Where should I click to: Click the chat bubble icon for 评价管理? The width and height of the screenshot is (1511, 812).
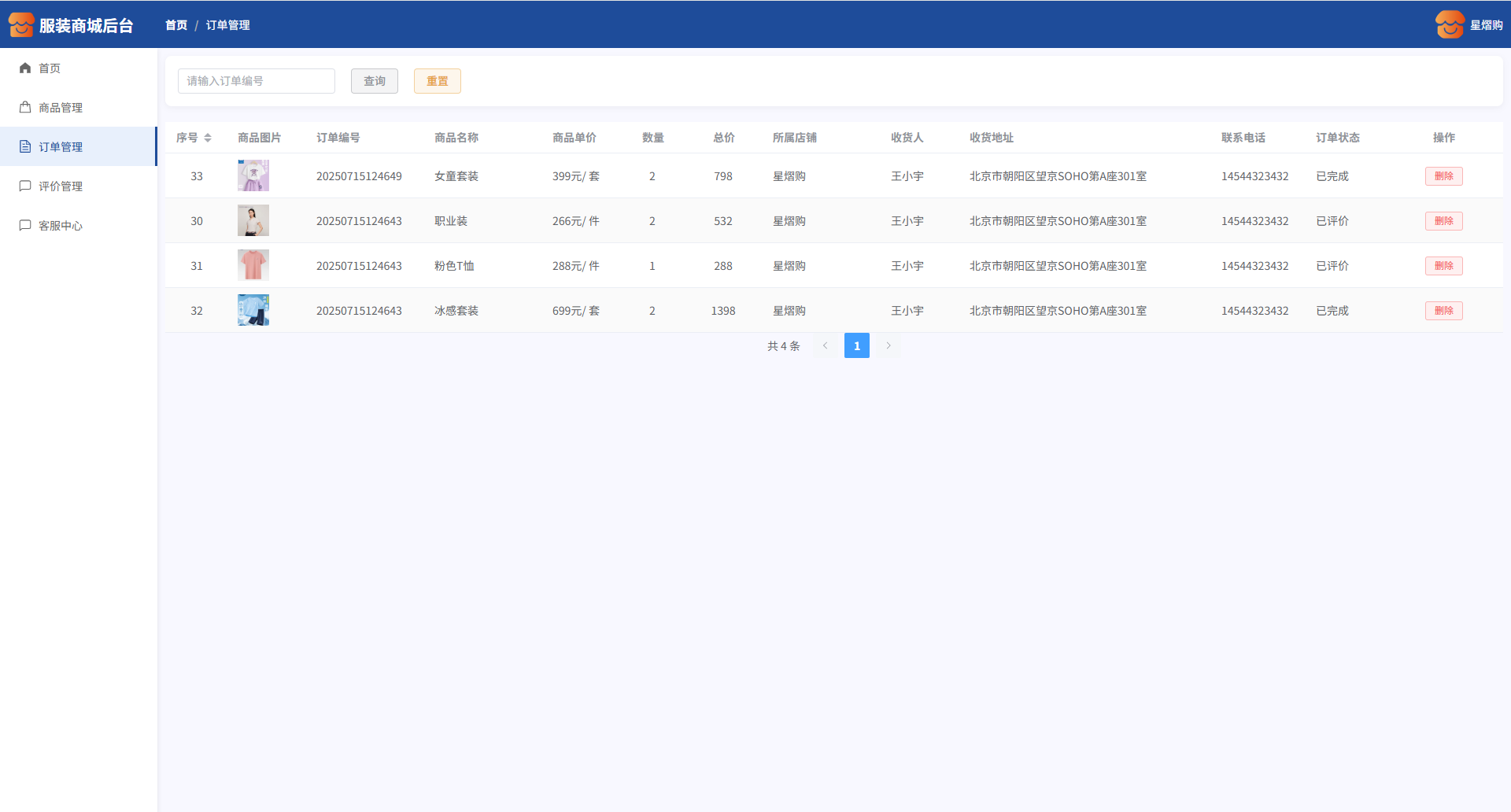25,186
